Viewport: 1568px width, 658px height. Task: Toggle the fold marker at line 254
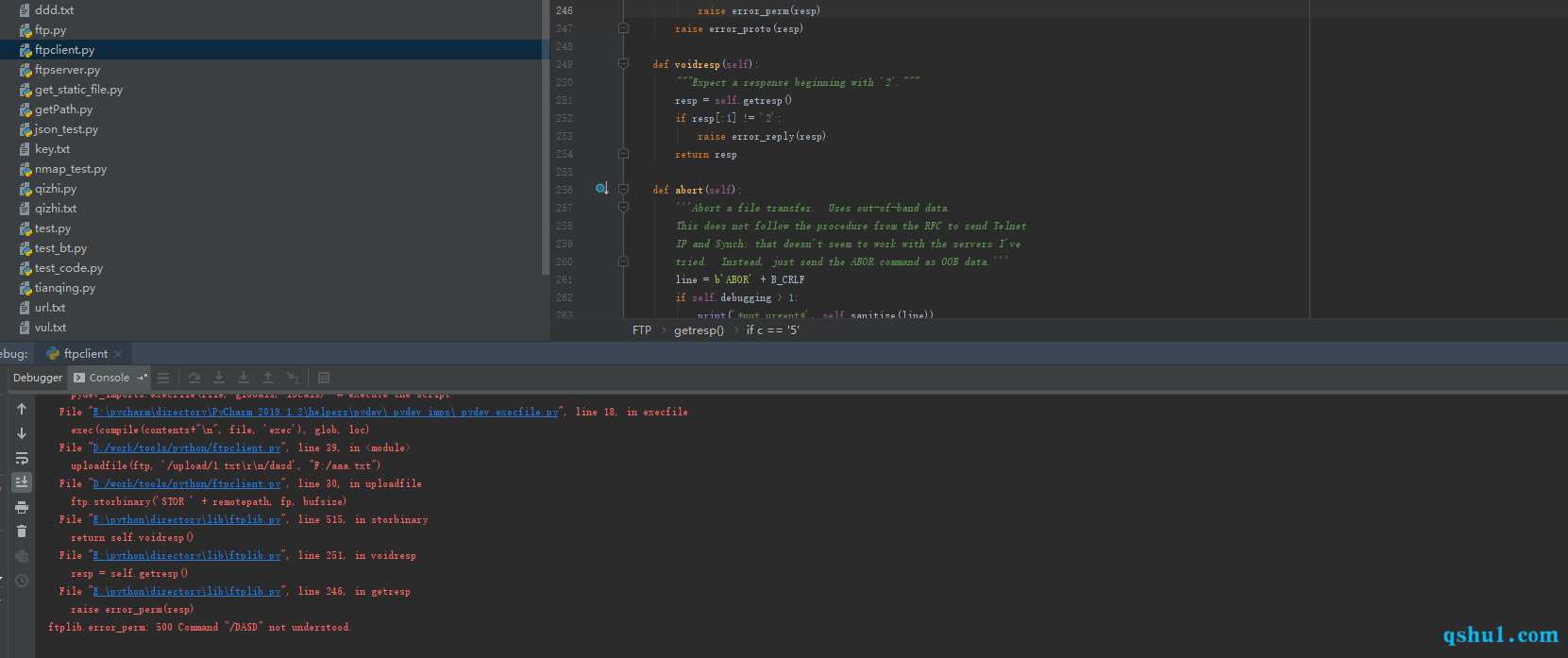click(623, 154)
